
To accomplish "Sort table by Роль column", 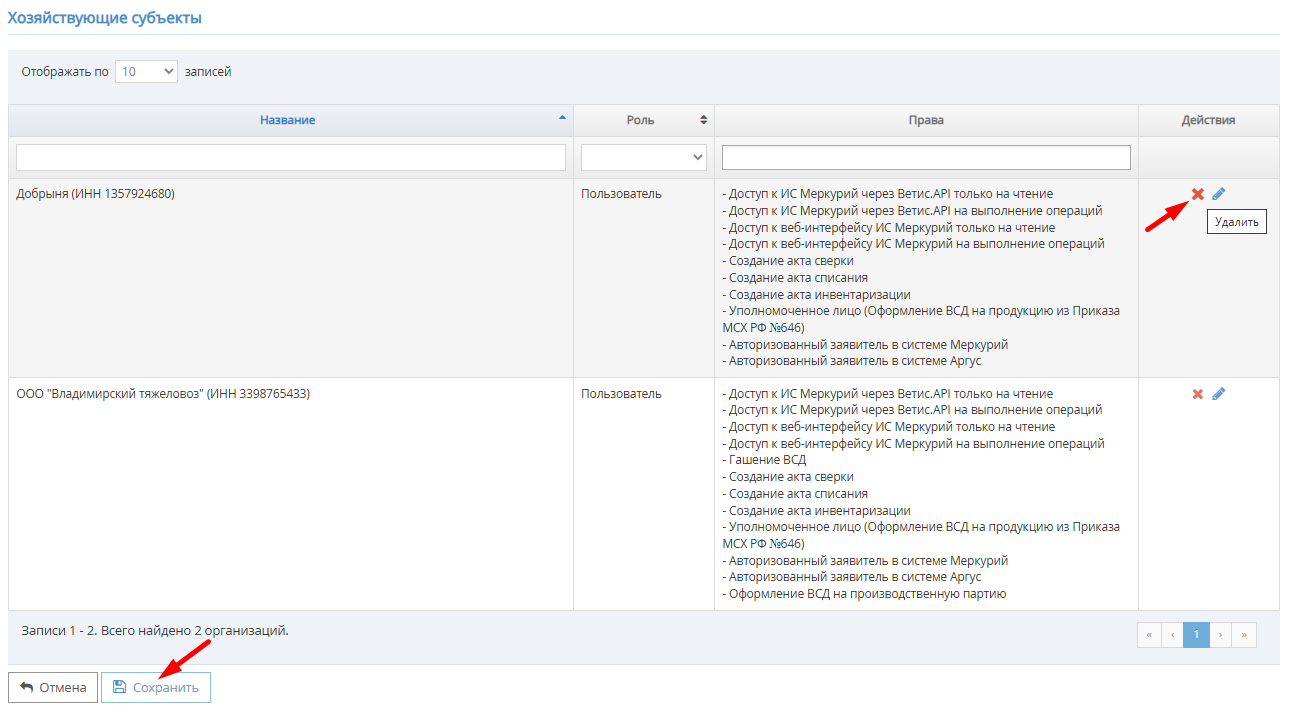I will pos(642,120).
